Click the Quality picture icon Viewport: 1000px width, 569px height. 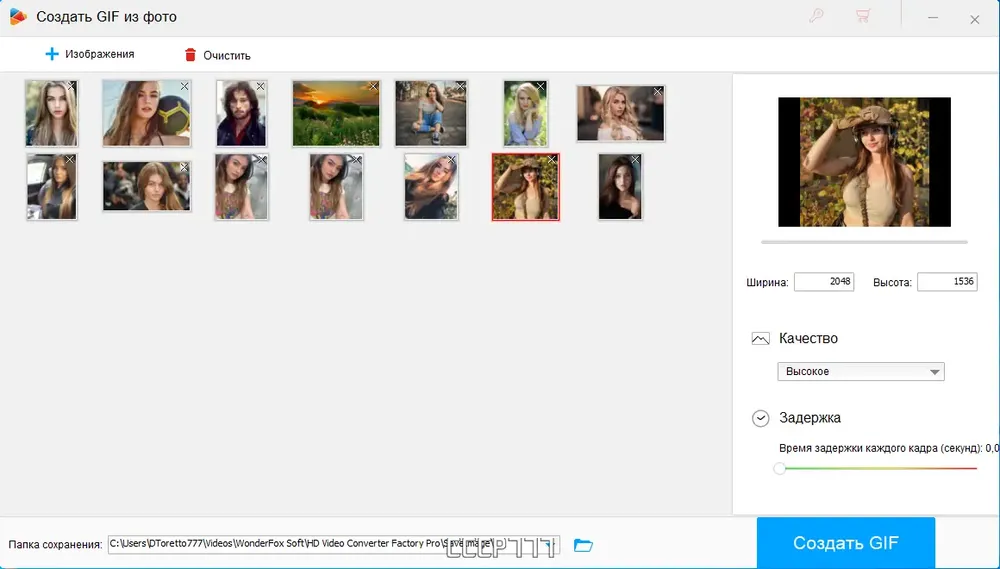(x=760, y=339)
